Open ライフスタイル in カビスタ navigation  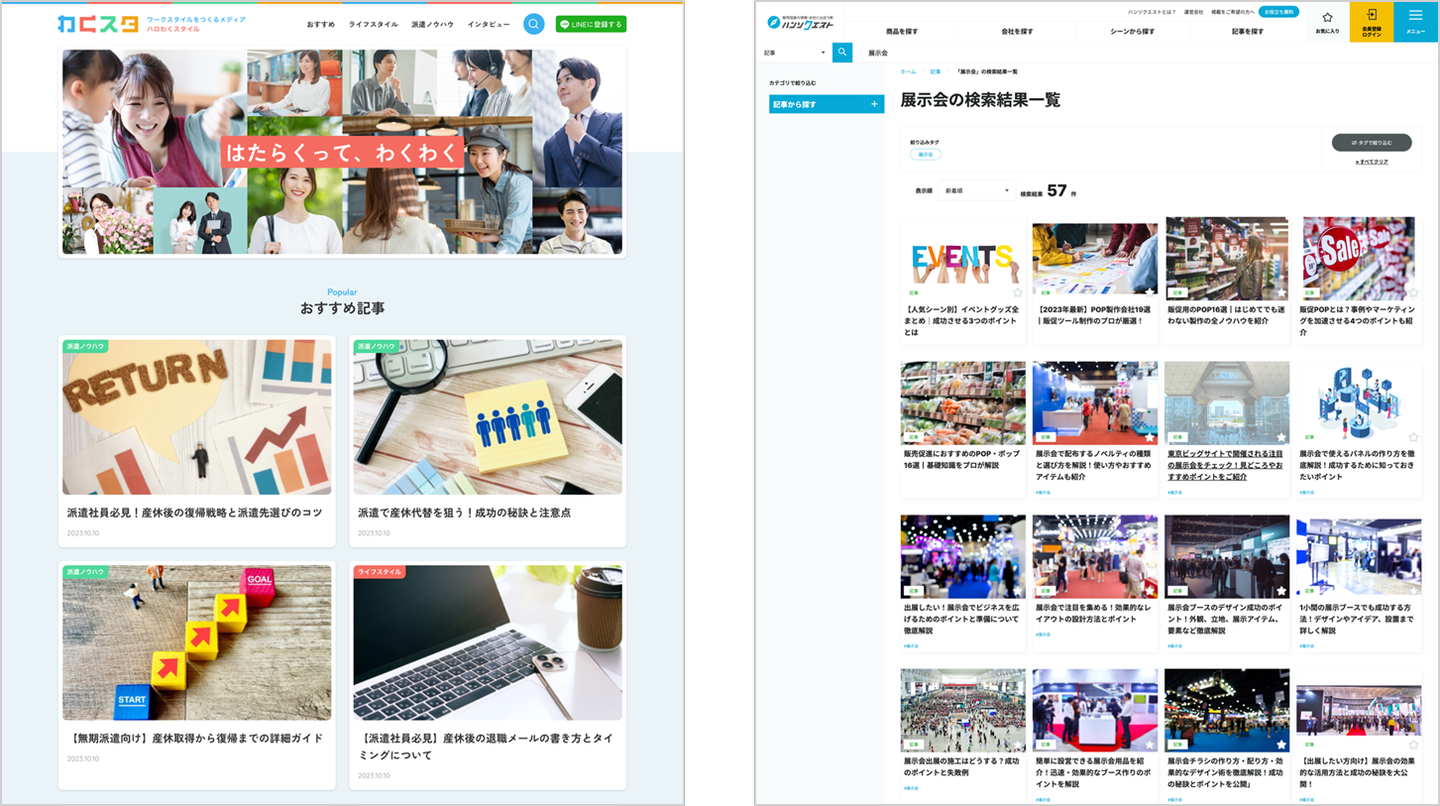click(373, 24)
